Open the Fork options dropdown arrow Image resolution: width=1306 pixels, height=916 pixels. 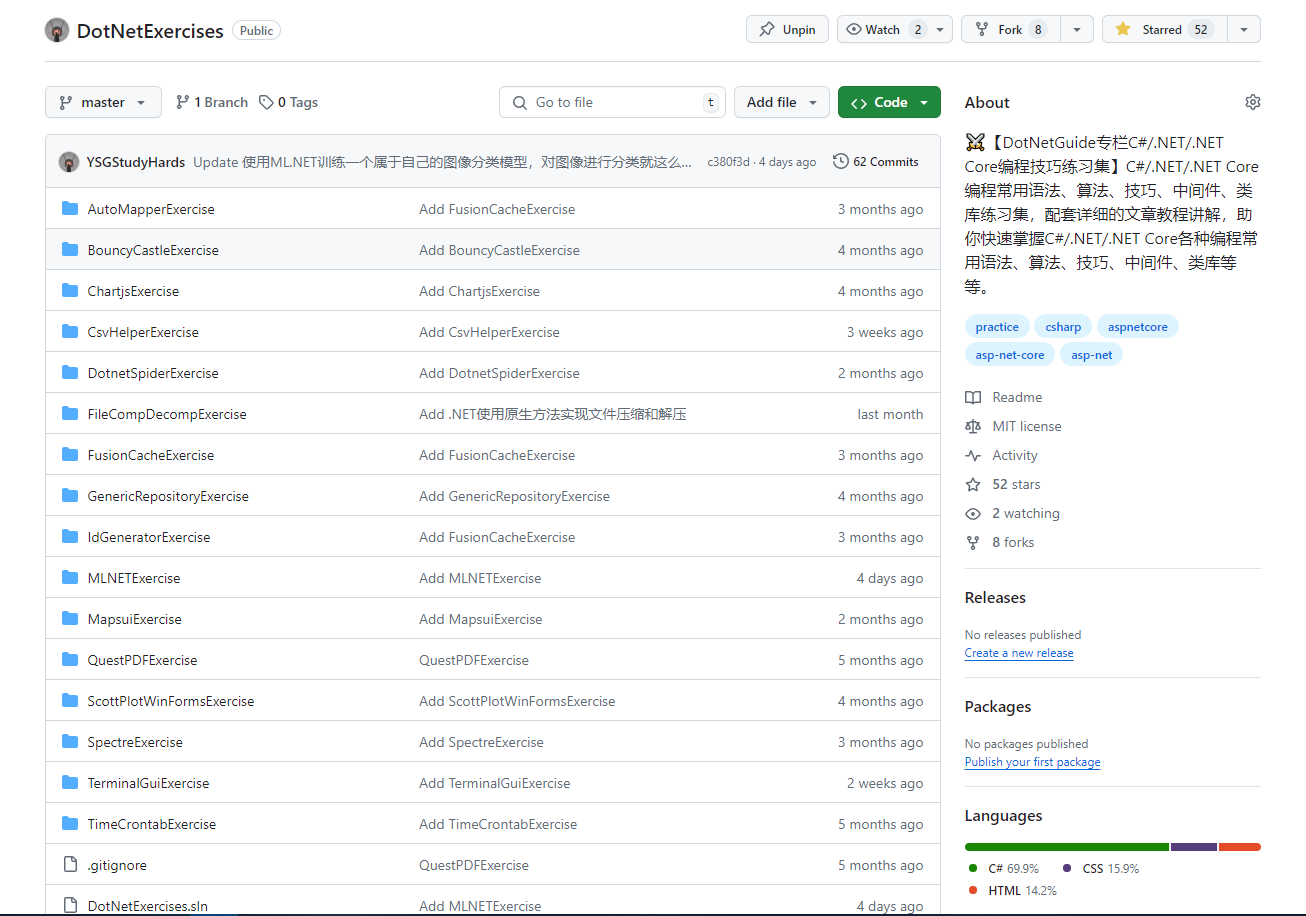1077,29
